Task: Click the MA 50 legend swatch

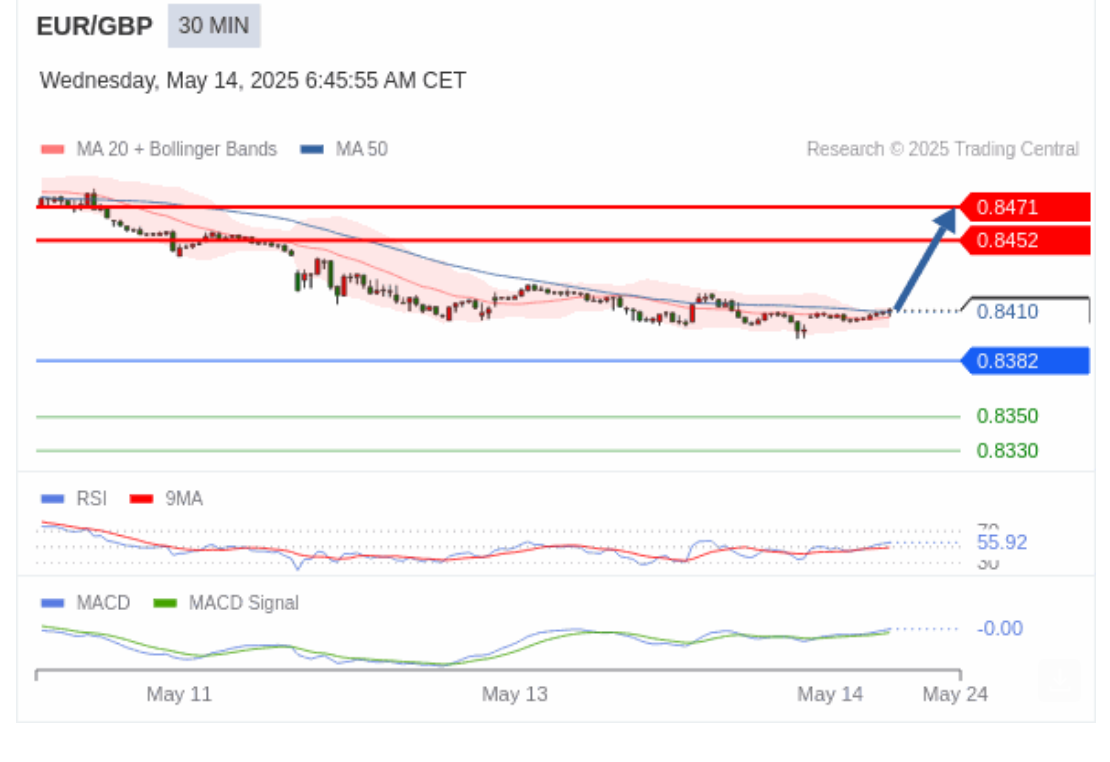Action: click(311, 149)
